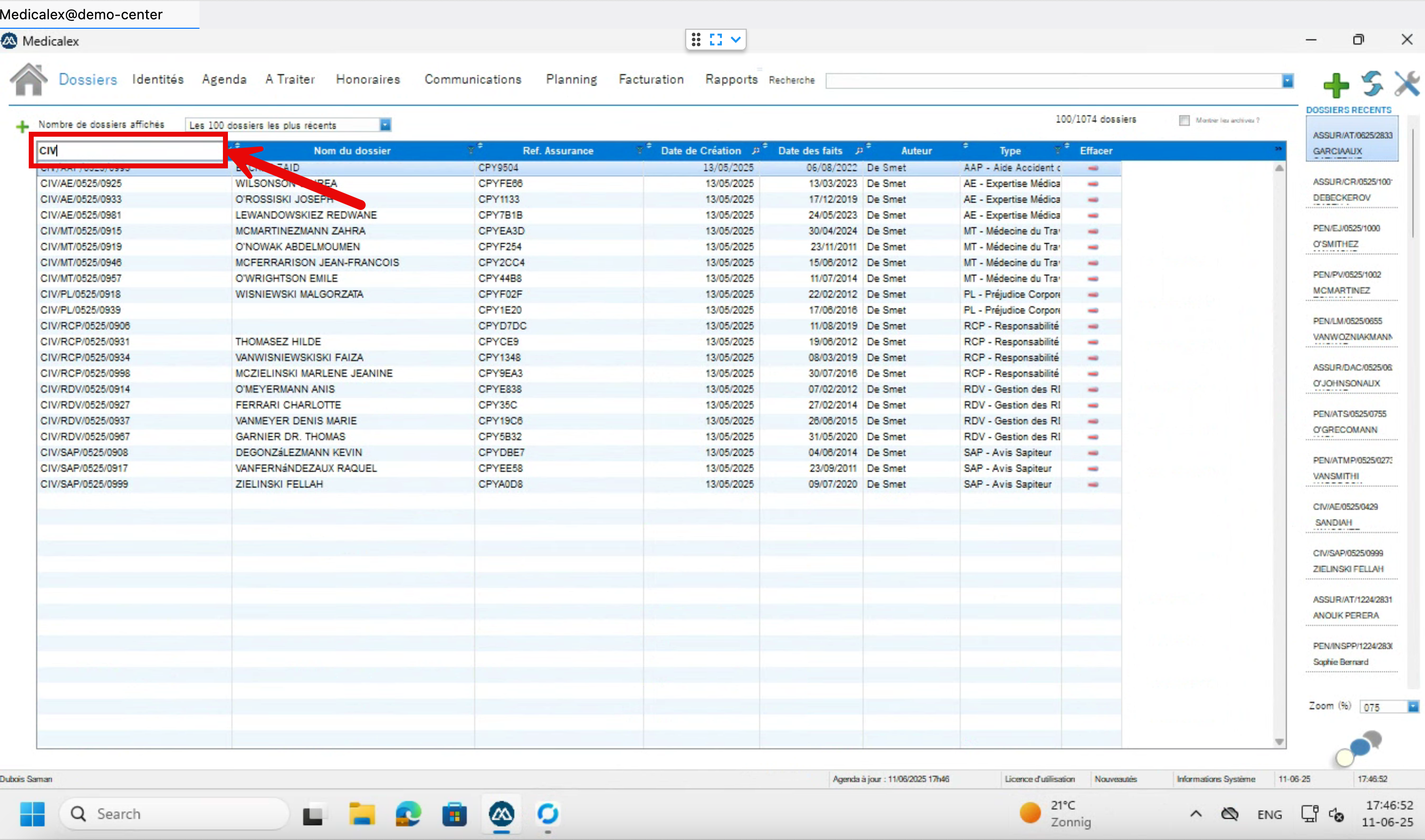Click the blue refresh arrows icon
1425x840 pixels.
[x=1372, y=84]
